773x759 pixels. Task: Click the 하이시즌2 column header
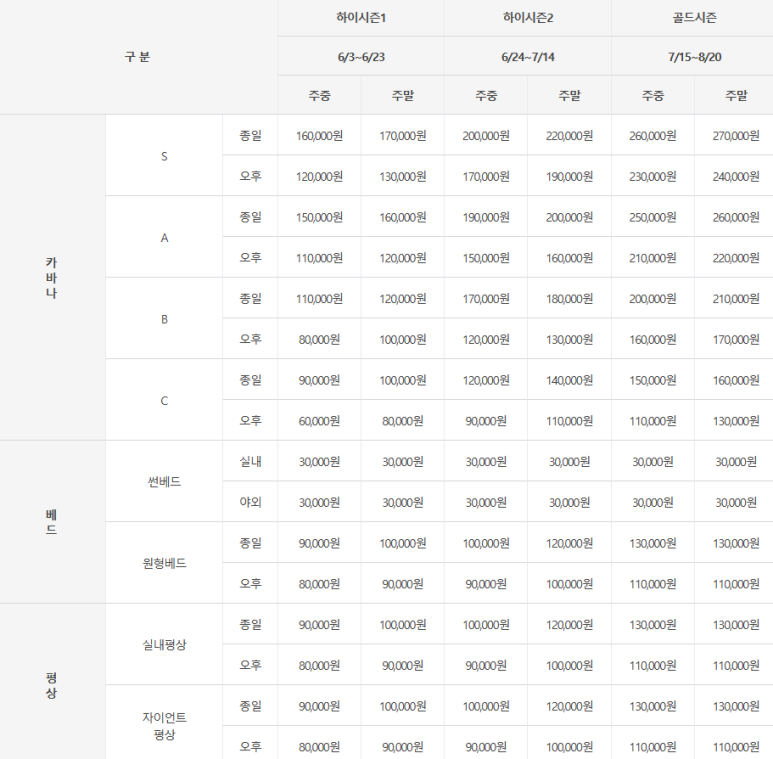(x=528, y=18)
